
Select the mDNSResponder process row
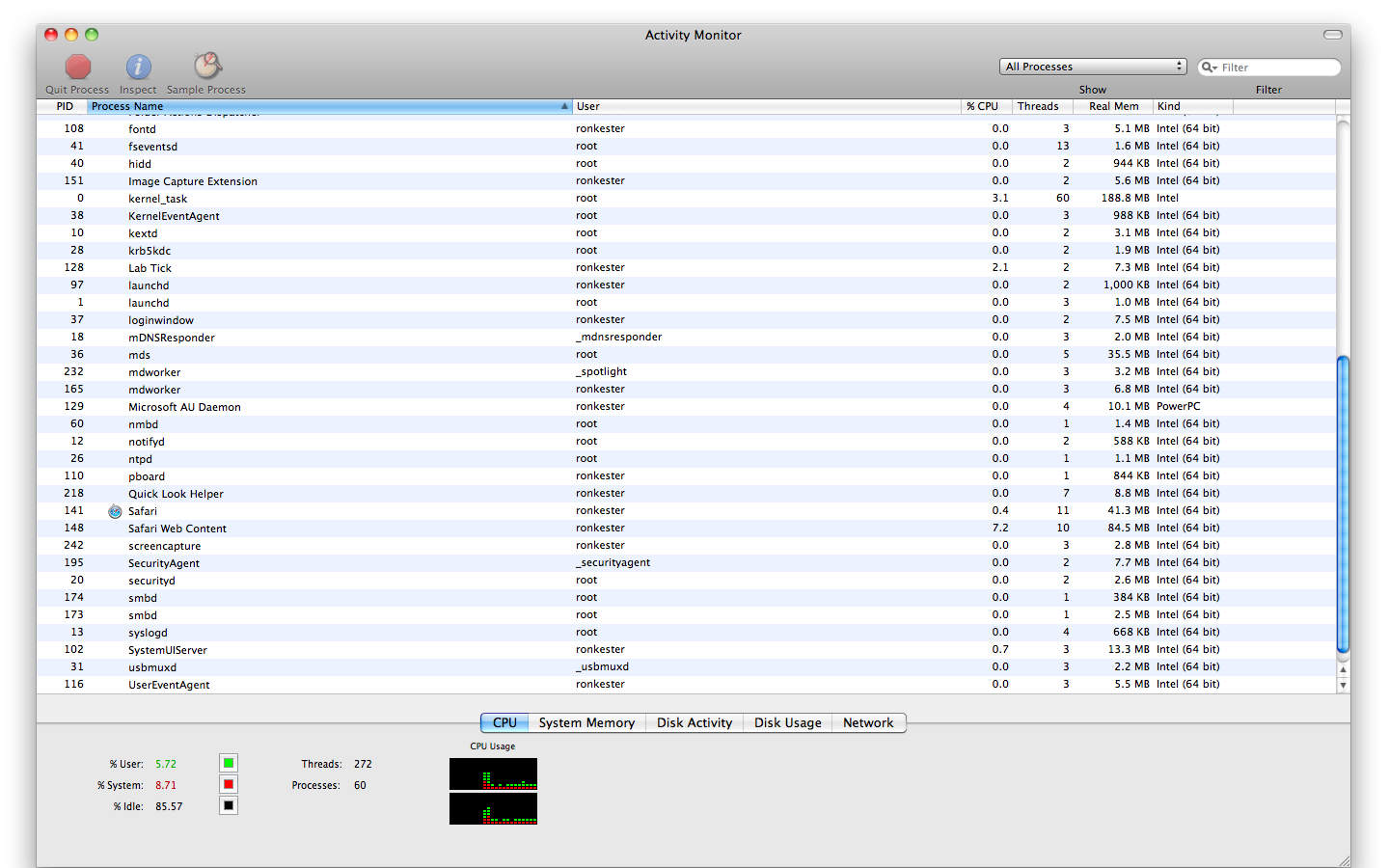coord(686,337)
